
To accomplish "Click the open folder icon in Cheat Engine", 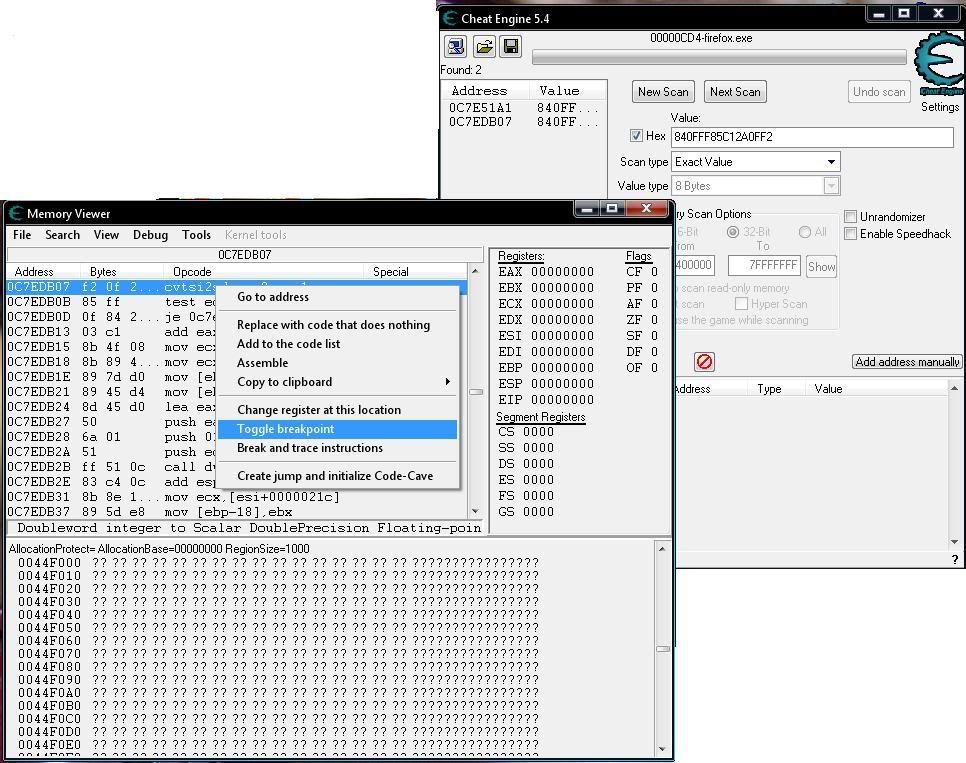I will coord(484,46).
